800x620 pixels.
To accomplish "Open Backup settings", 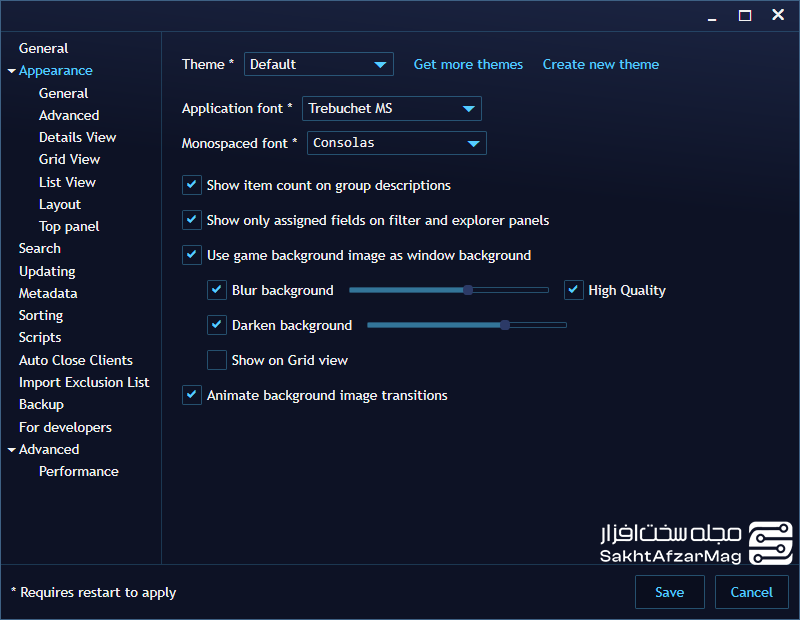I will 41,405.
